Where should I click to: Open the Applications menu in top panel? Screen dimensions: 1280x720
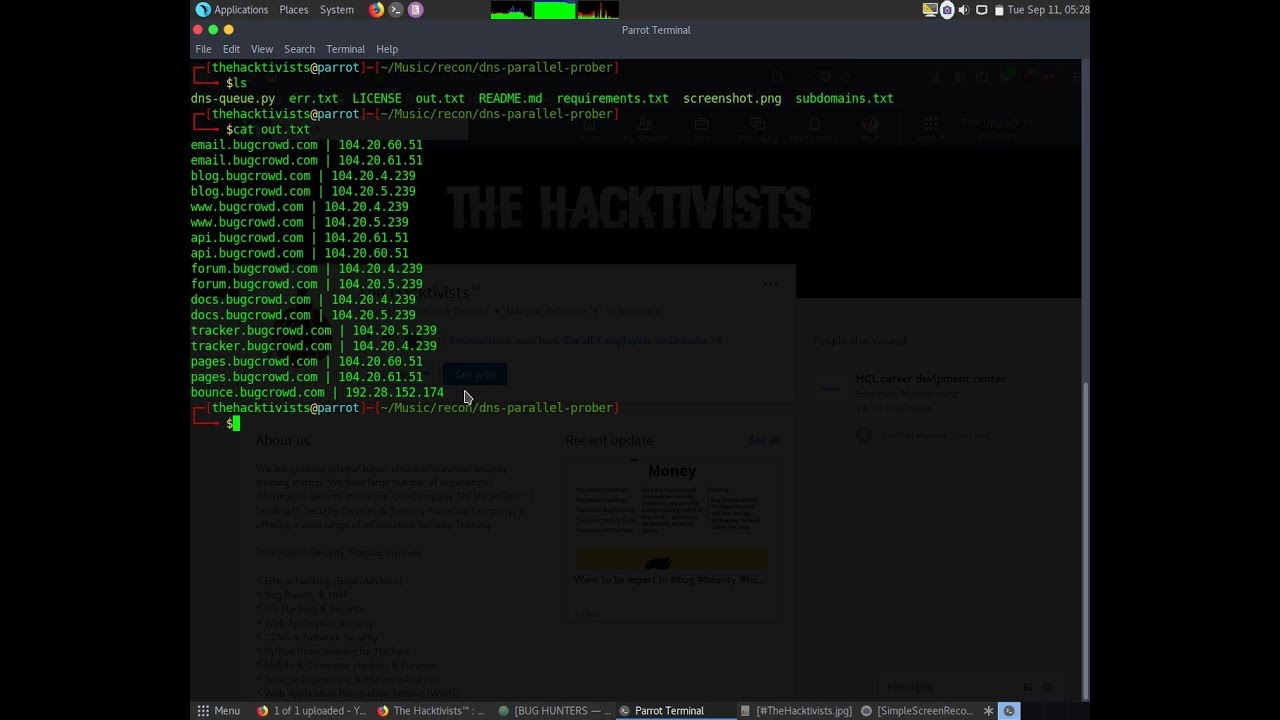232,10
